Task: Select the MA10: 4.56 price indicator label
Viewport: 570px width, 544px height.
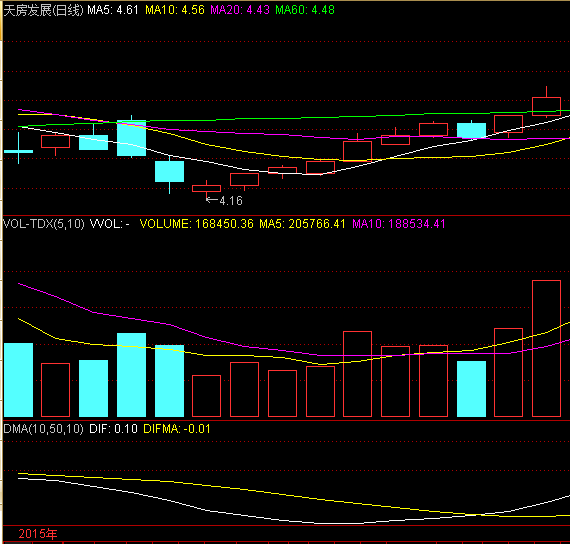Action: pyautogui.click(x=174, y=10)
